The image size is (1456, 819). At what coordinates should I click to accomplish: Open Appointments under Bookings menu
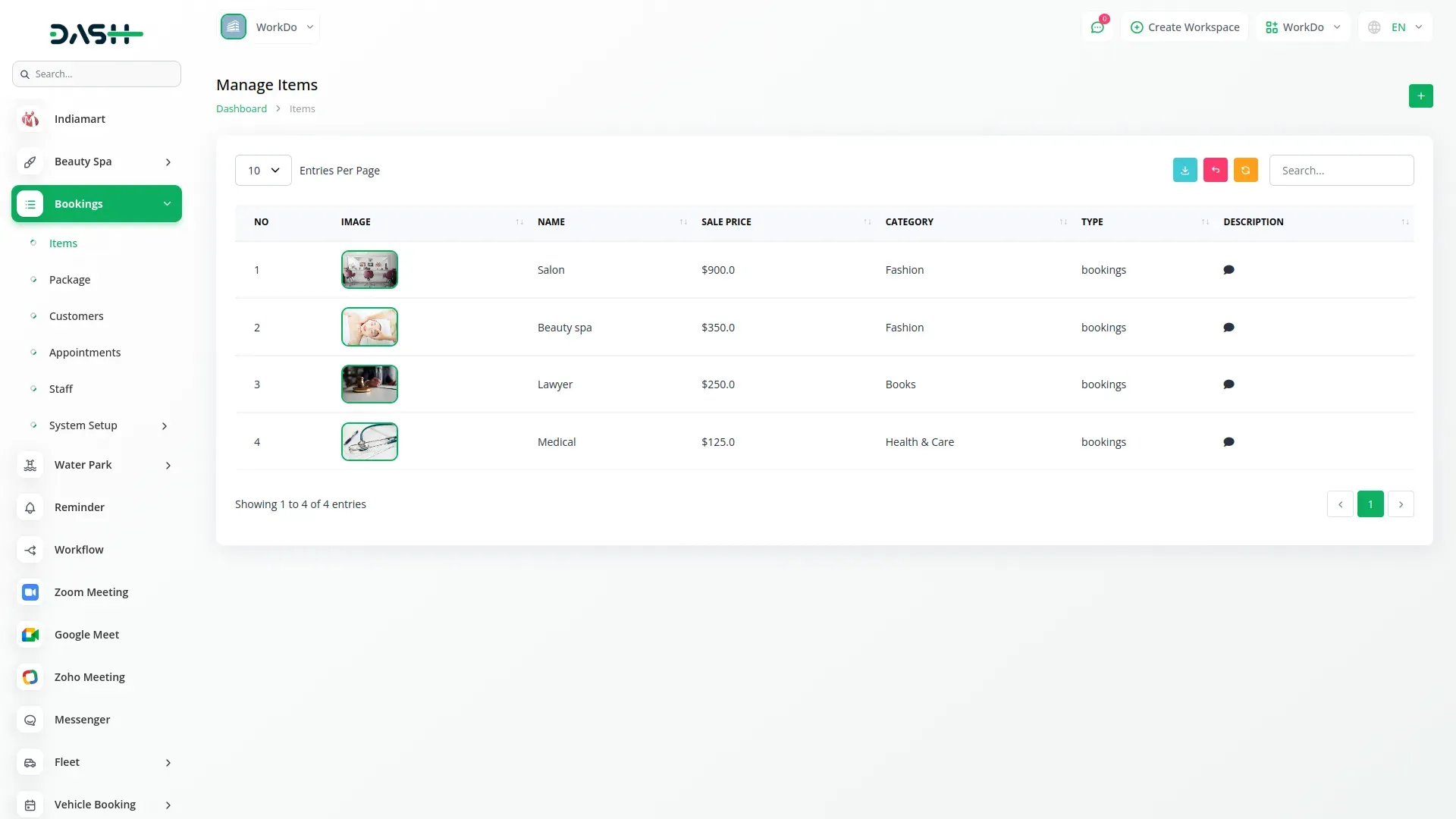85,353
